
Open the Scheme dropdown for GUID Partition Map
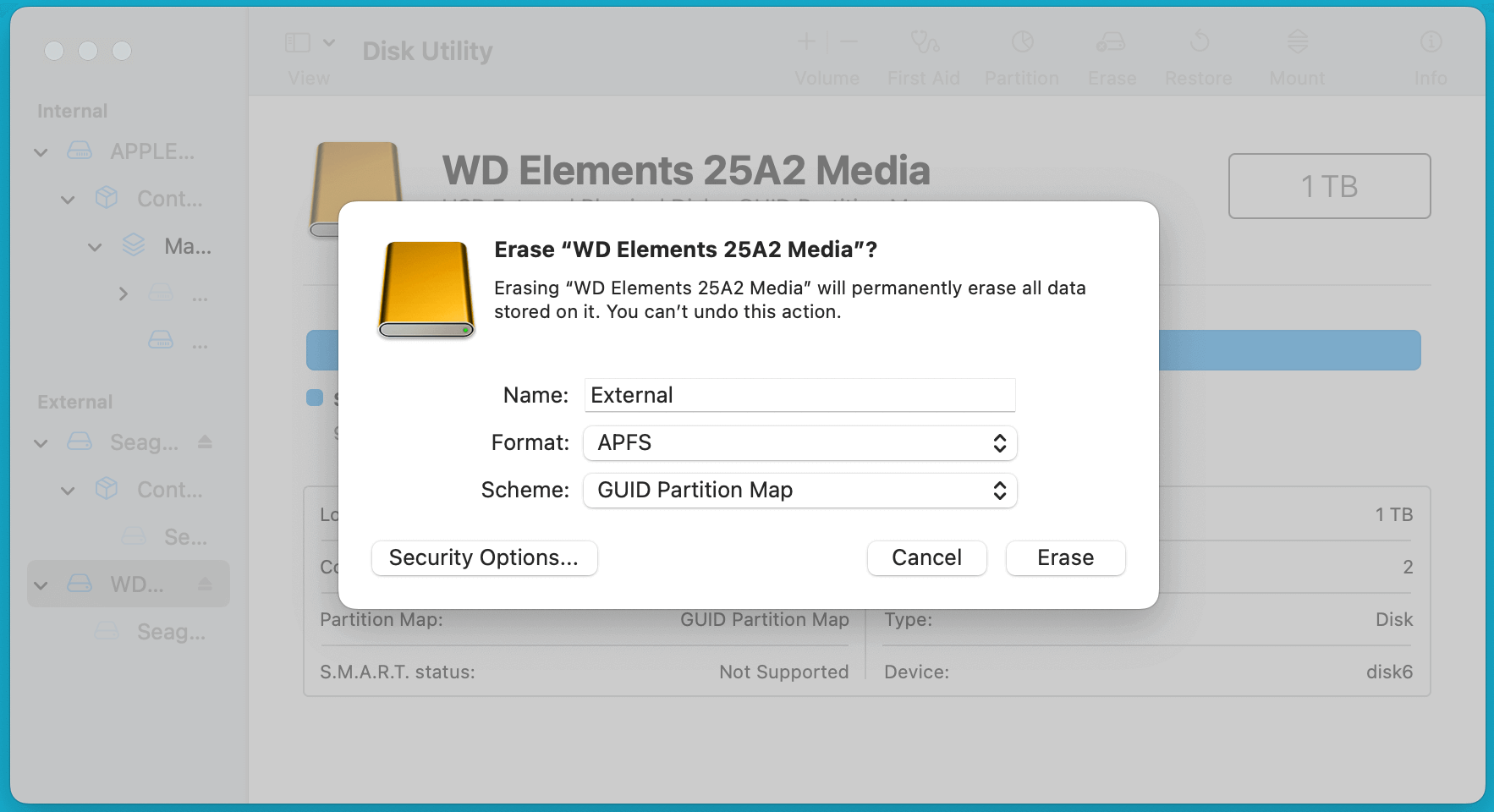[799, 491]
